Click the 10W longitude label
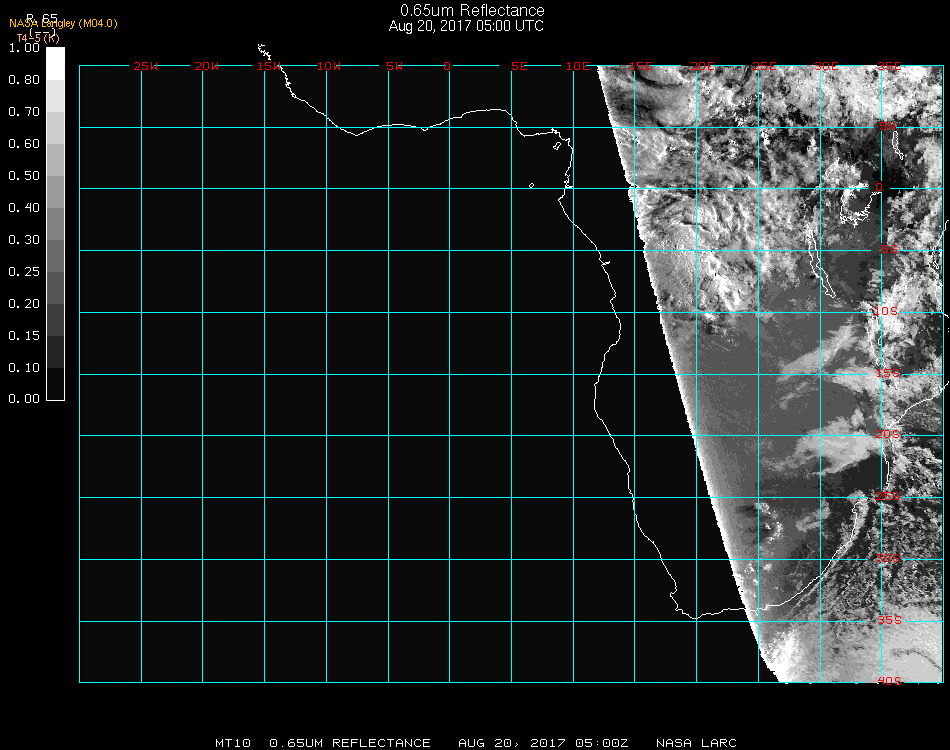This screenshot has height=750, width=950. (329, 66)
